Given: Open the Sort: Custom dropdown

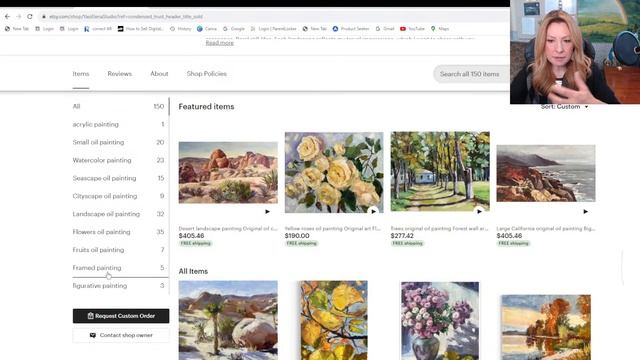Looking at the screenshot, I should pos(564,107).
